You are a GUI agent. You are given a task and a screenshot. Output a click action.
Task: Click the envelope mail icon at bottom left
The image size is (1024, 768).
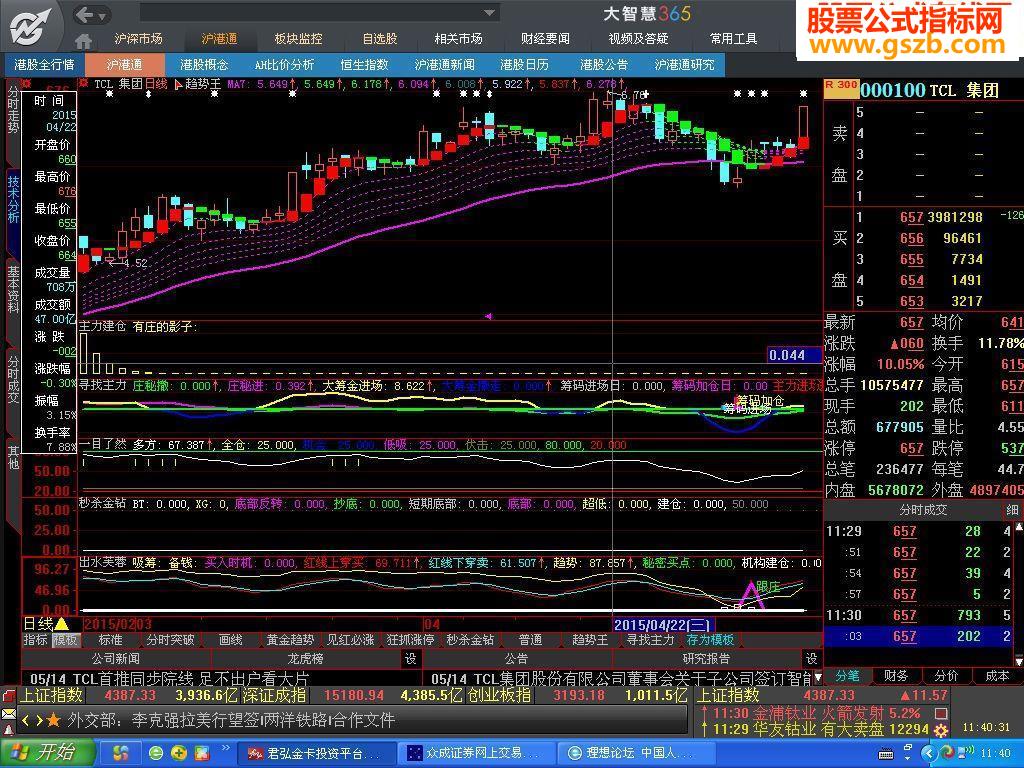pos(8,713)
